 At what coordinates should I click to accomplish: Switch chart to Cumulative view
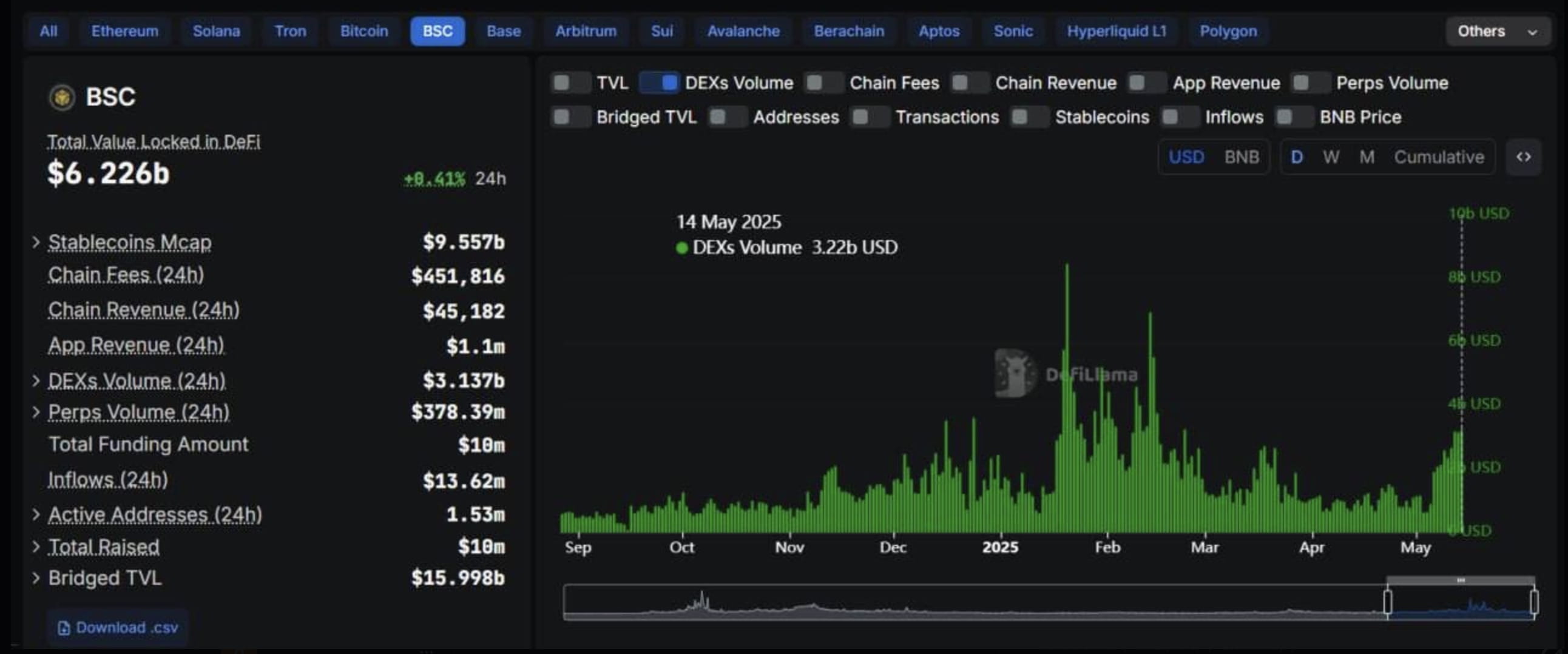(x=1439, y=157)
